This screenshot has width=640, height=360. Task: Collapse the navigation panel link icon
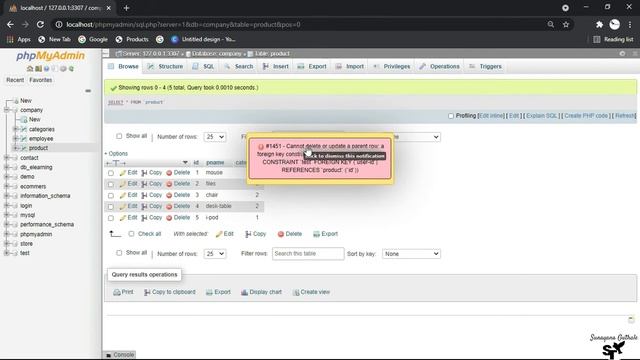tap(88, 91)
